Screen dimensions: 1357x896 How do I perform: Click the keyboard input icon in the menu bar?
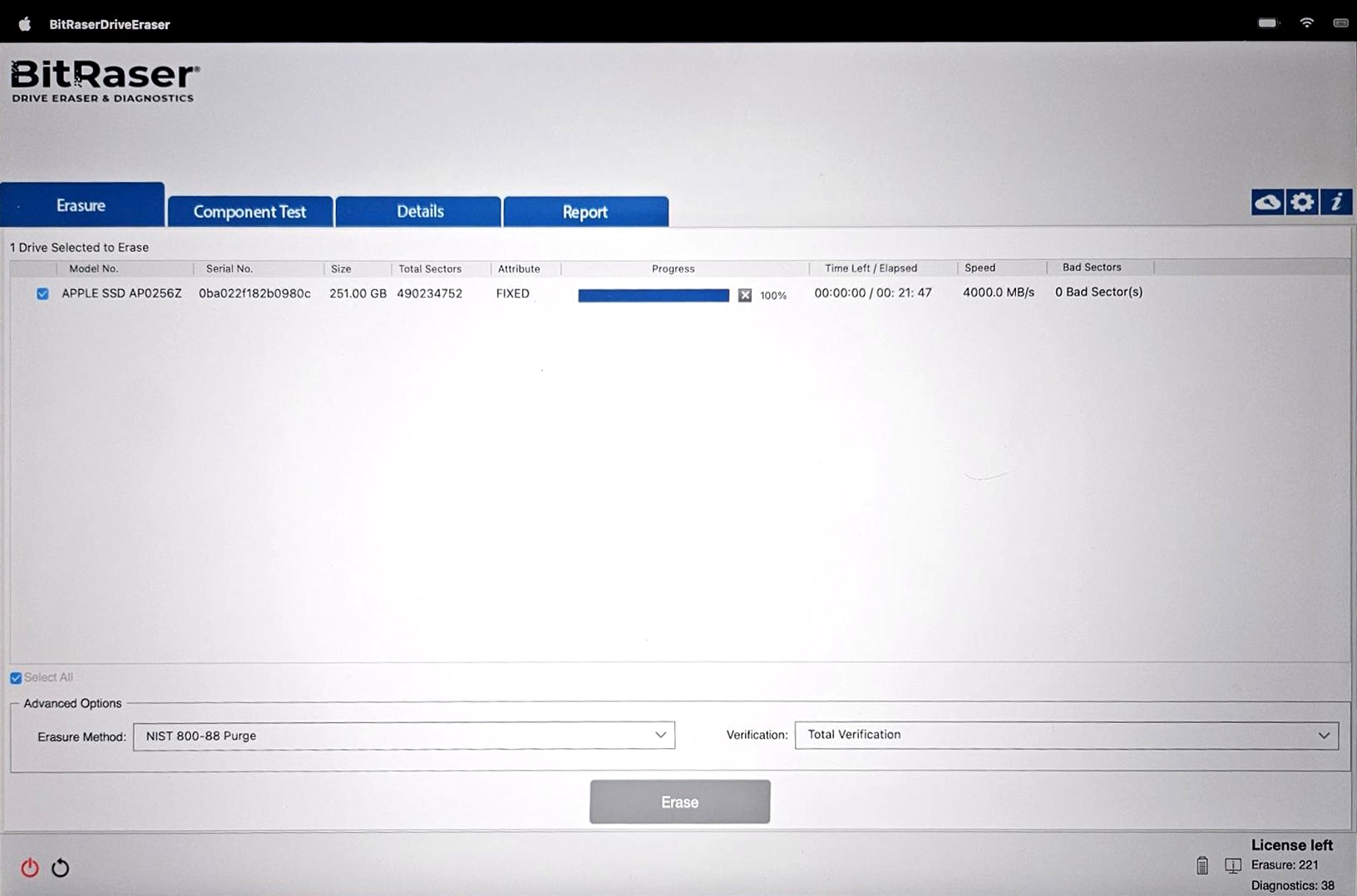point(1340,23)
